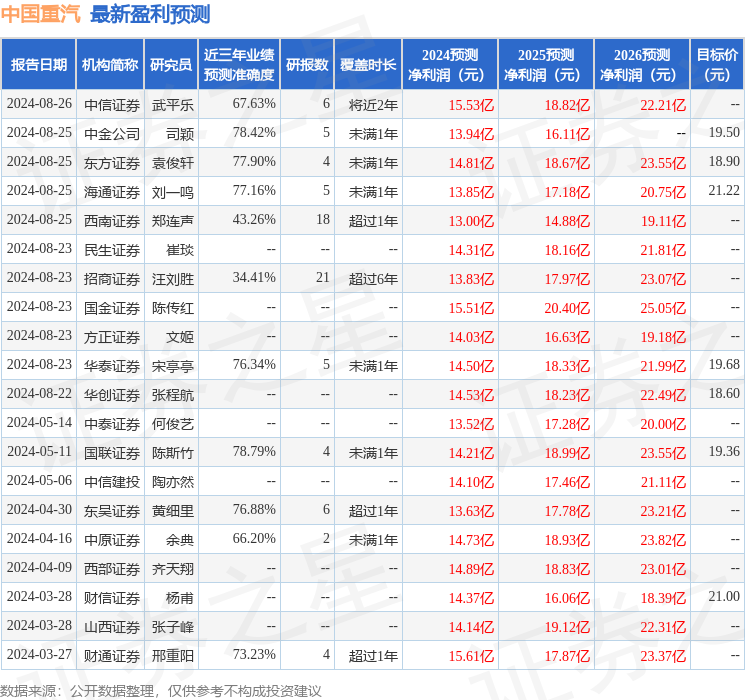Click the 研究员 column header

tap(171, 65)
